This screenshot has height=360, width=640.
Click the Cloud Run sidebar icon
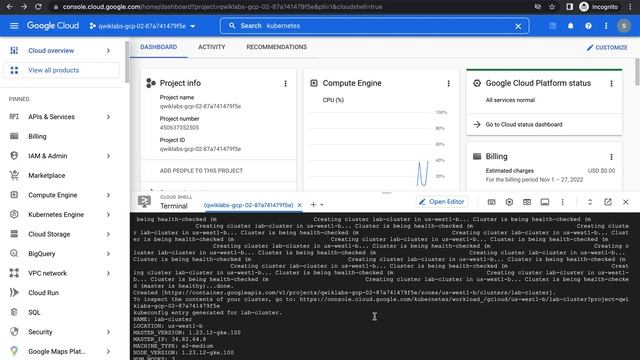[x=14, y=293]
